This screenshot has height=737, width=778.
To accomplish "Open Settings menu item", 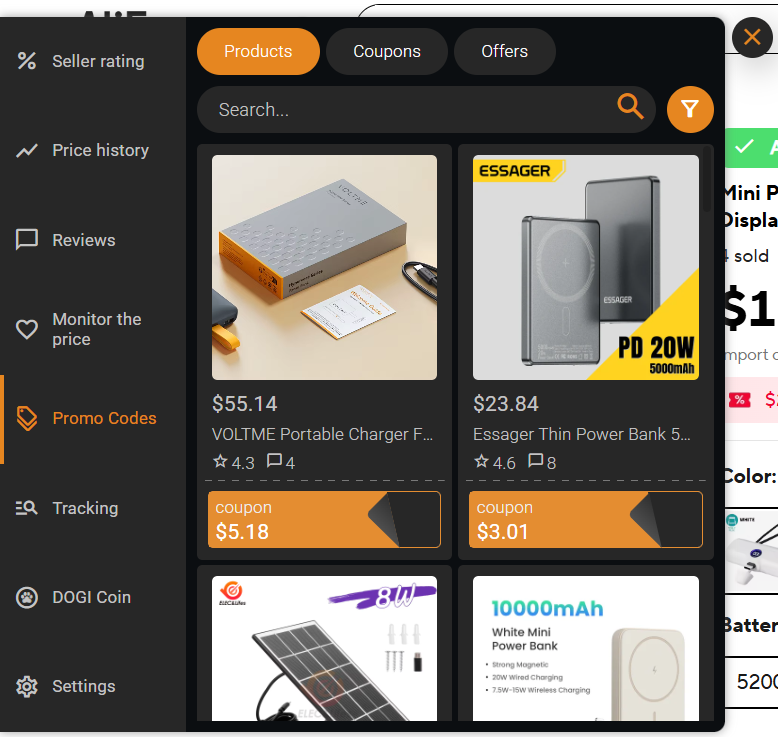I will tap(93, 686).
